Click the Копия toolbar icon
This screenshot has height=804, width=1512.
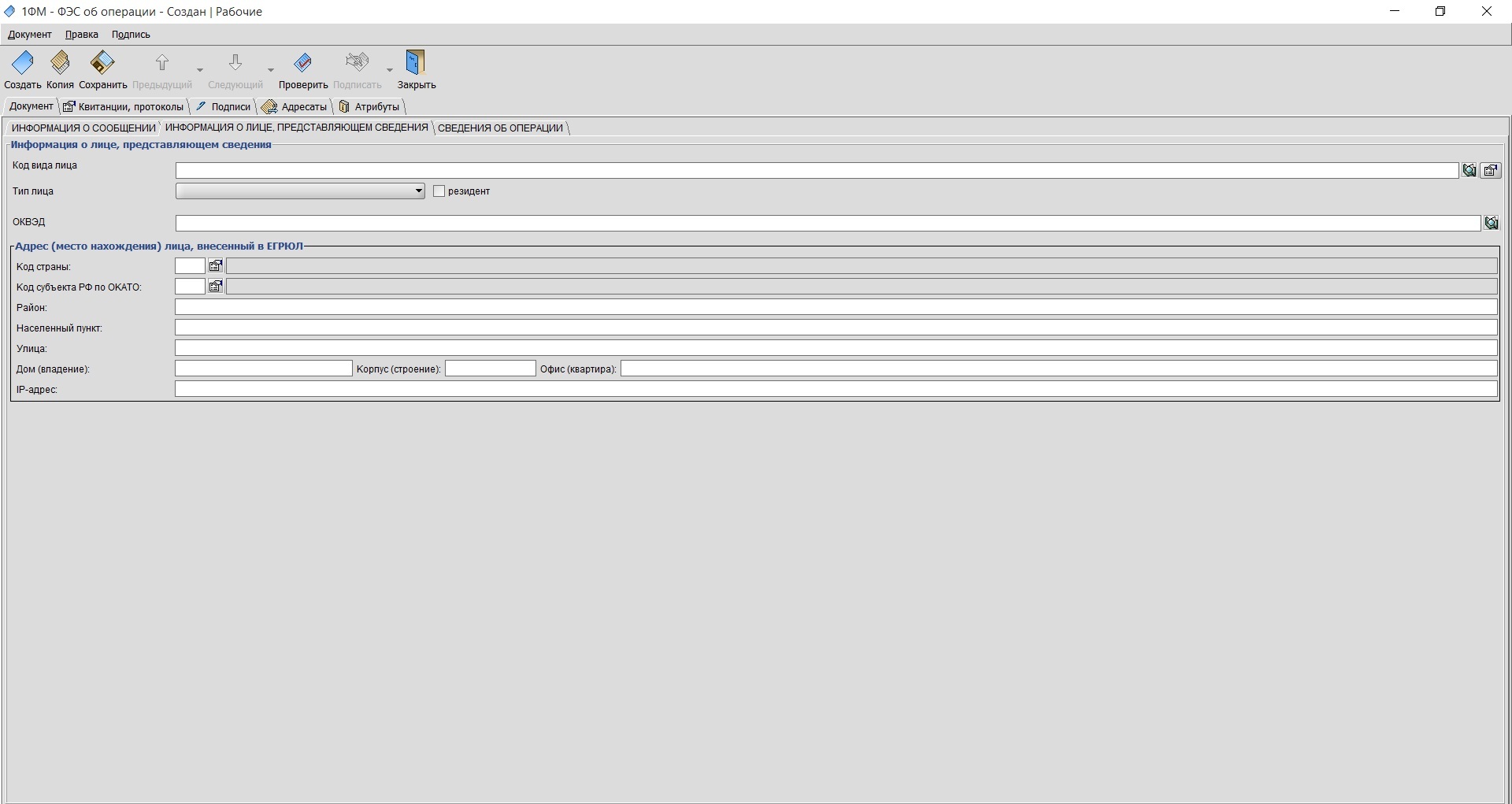[x=60, y=62]
